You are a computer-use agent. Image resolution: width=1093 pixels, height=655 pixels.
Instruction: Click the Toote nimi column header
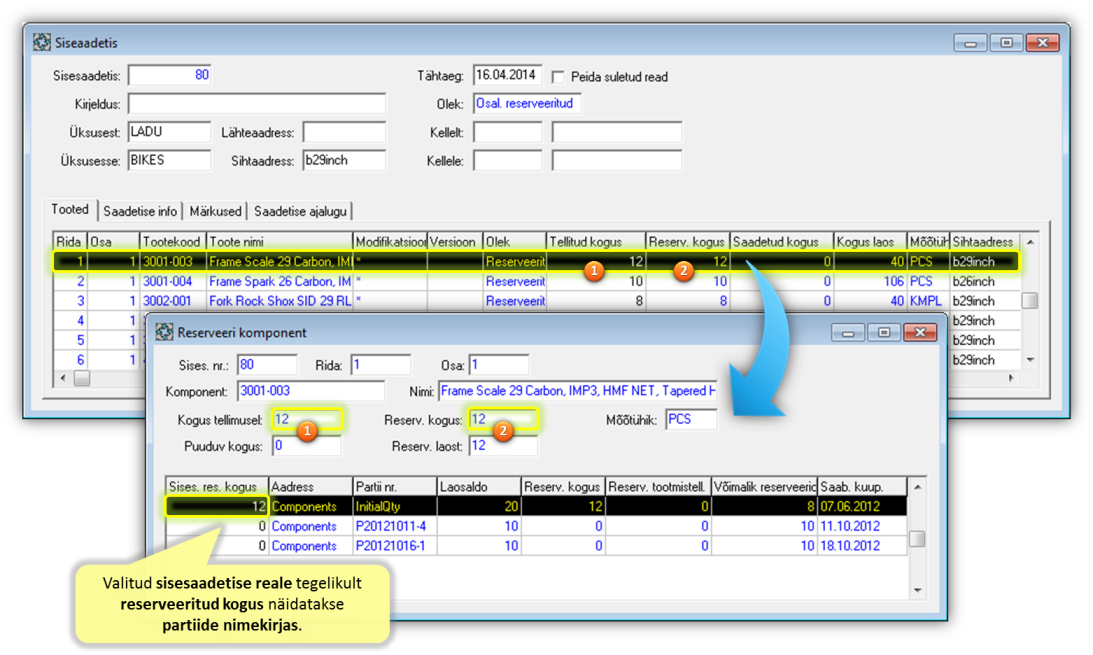click(280, 242)
